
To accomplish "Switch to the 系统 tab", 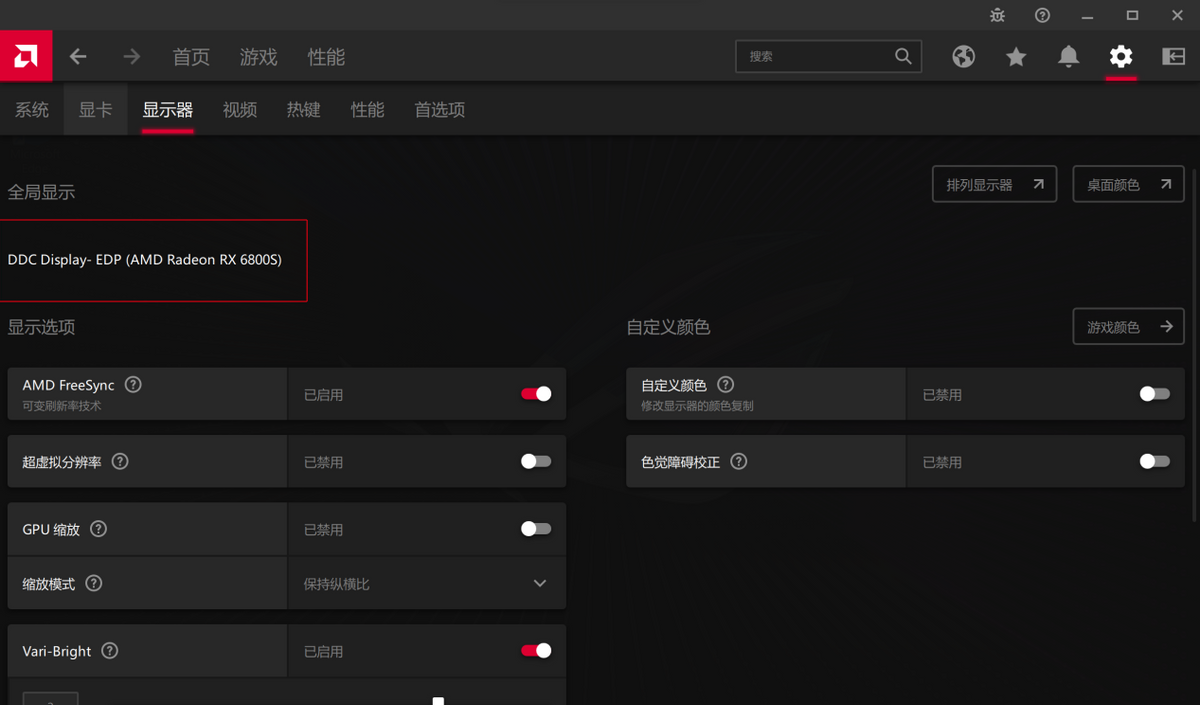I will pyautogui.click(x=32, y=110).
